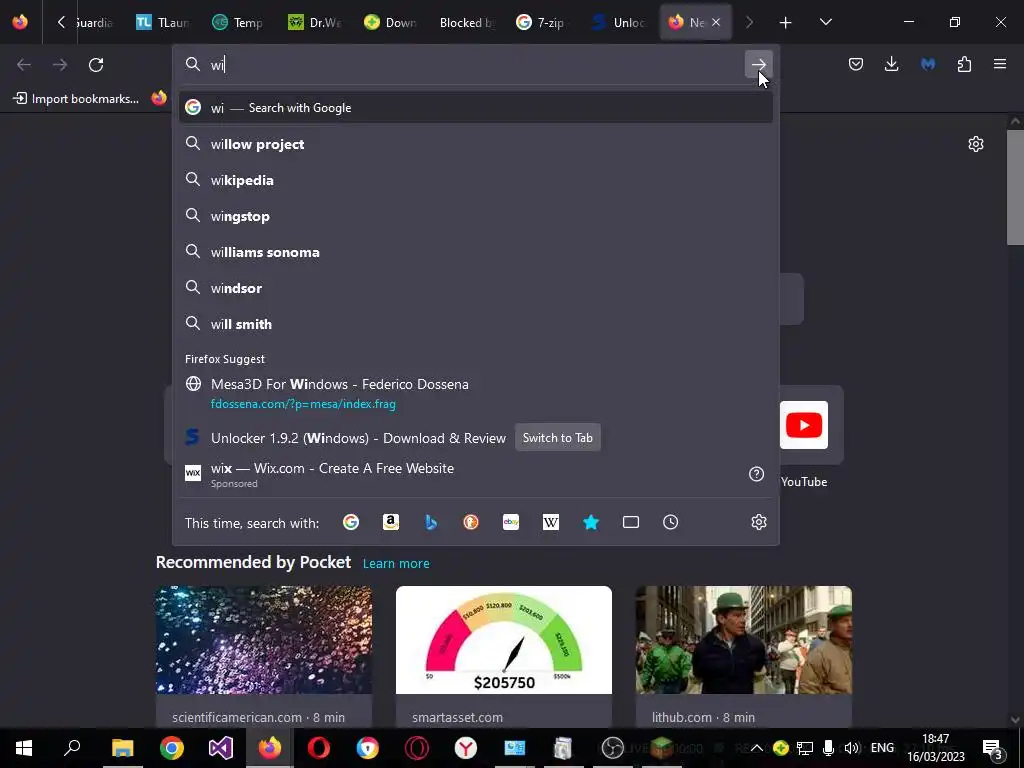Screen dimensions: 1024x768
Task: Choose 'willow project' suggestion
Action: tap(475, 144)
